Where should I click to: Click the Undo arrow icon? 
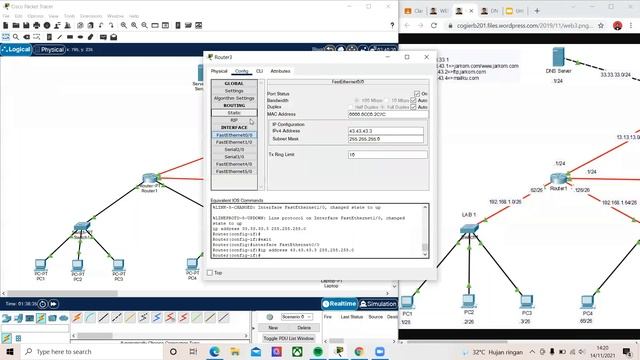(101, 25)
